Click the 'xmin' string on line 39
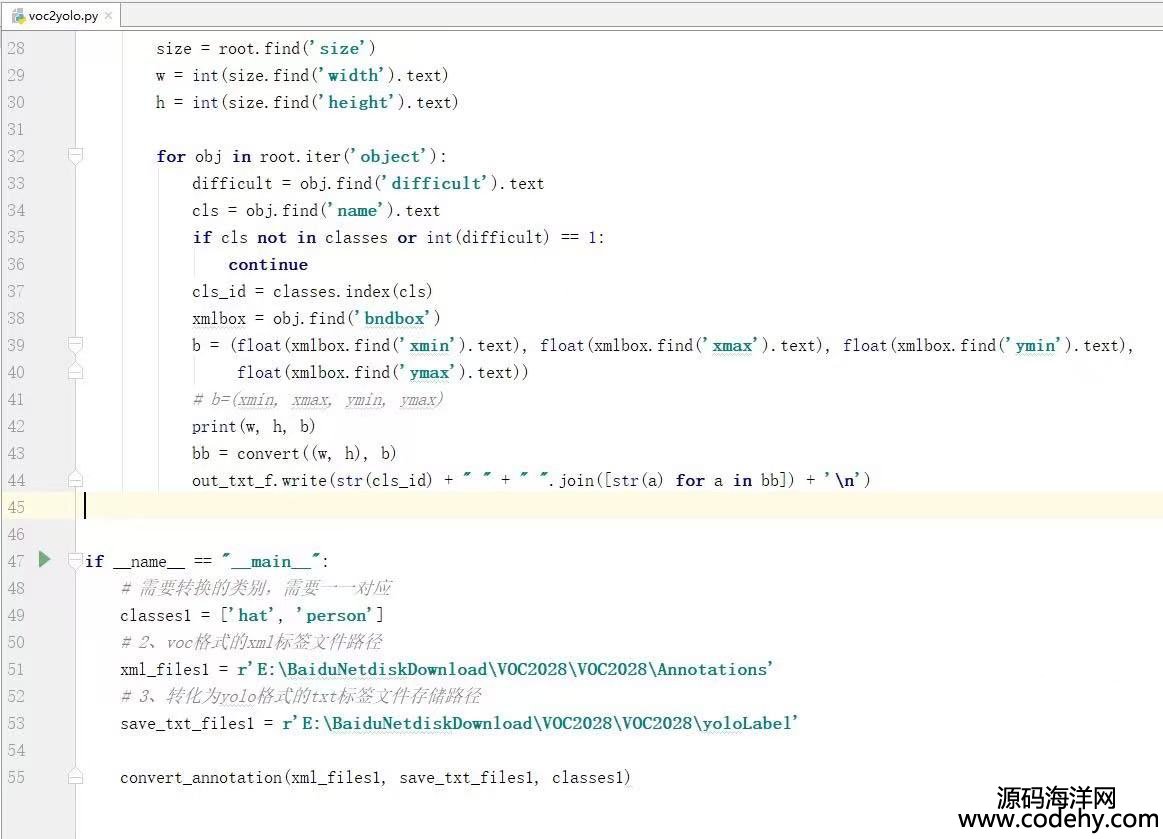 (429, 345)
